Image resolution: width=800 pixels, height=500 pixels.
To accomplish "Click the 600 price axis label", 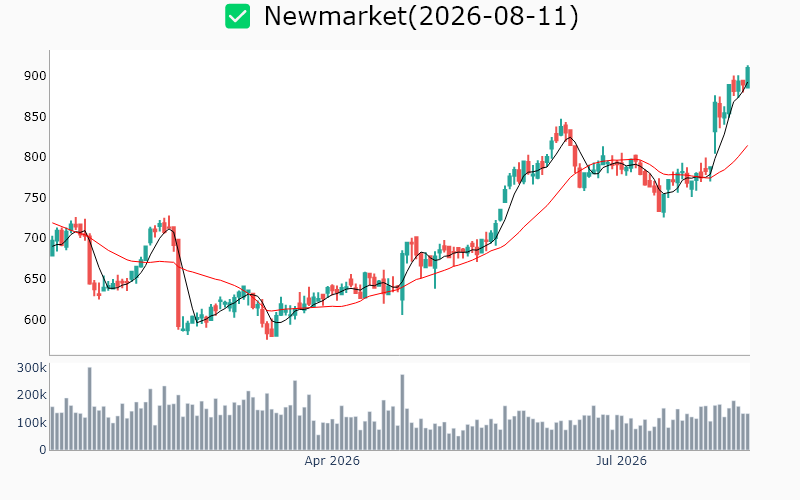I will [35, 320].
